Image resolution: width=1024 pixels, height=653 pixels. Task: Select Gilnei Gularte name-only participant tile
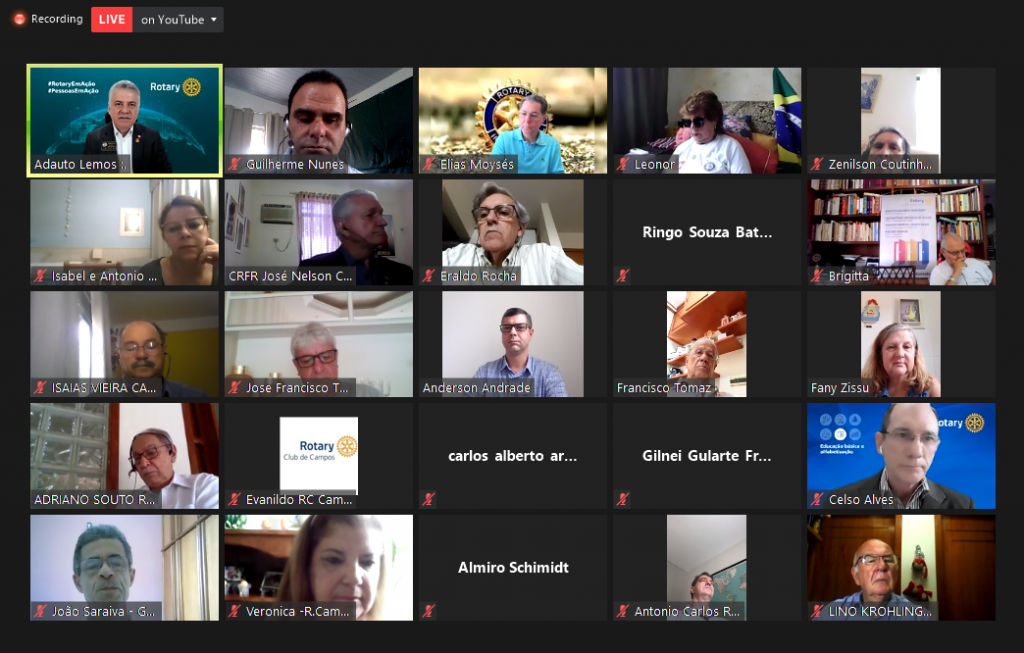click(706, 455)
